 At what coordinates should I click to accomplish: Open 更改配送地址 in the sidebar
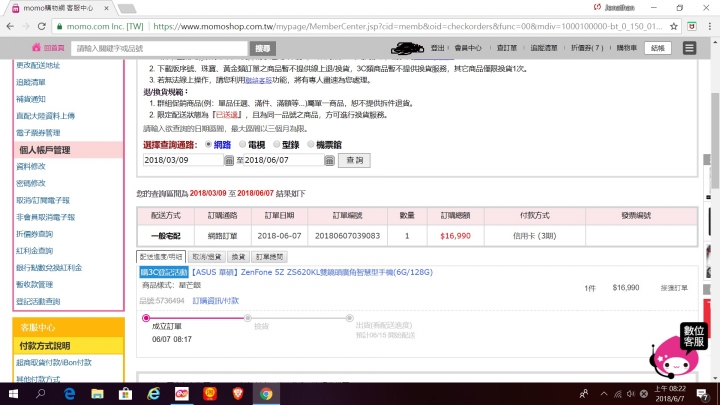38,65
